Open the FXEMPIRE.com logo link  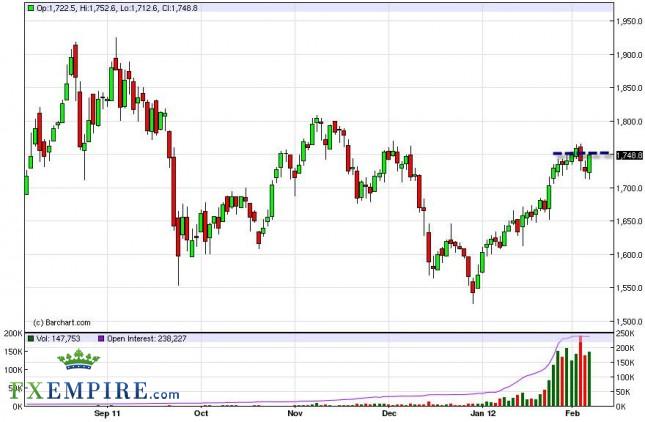click(90, 388)
